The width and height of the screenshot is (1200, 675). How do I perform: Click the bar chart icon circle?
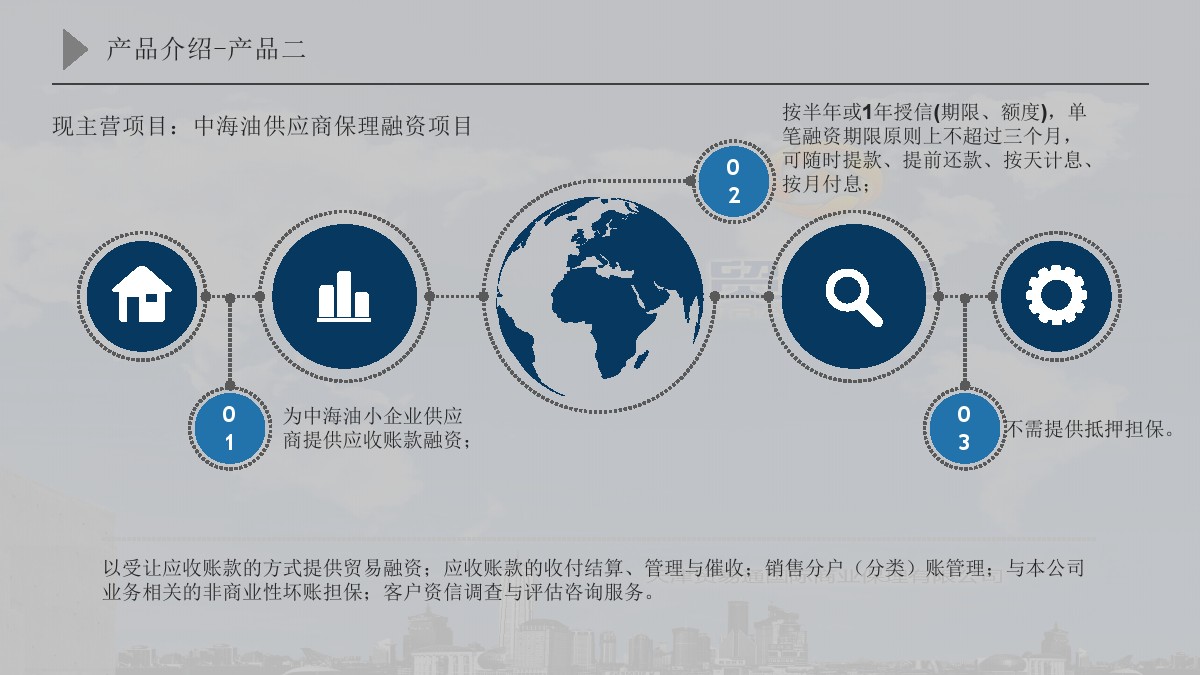[x=344, y=296]
